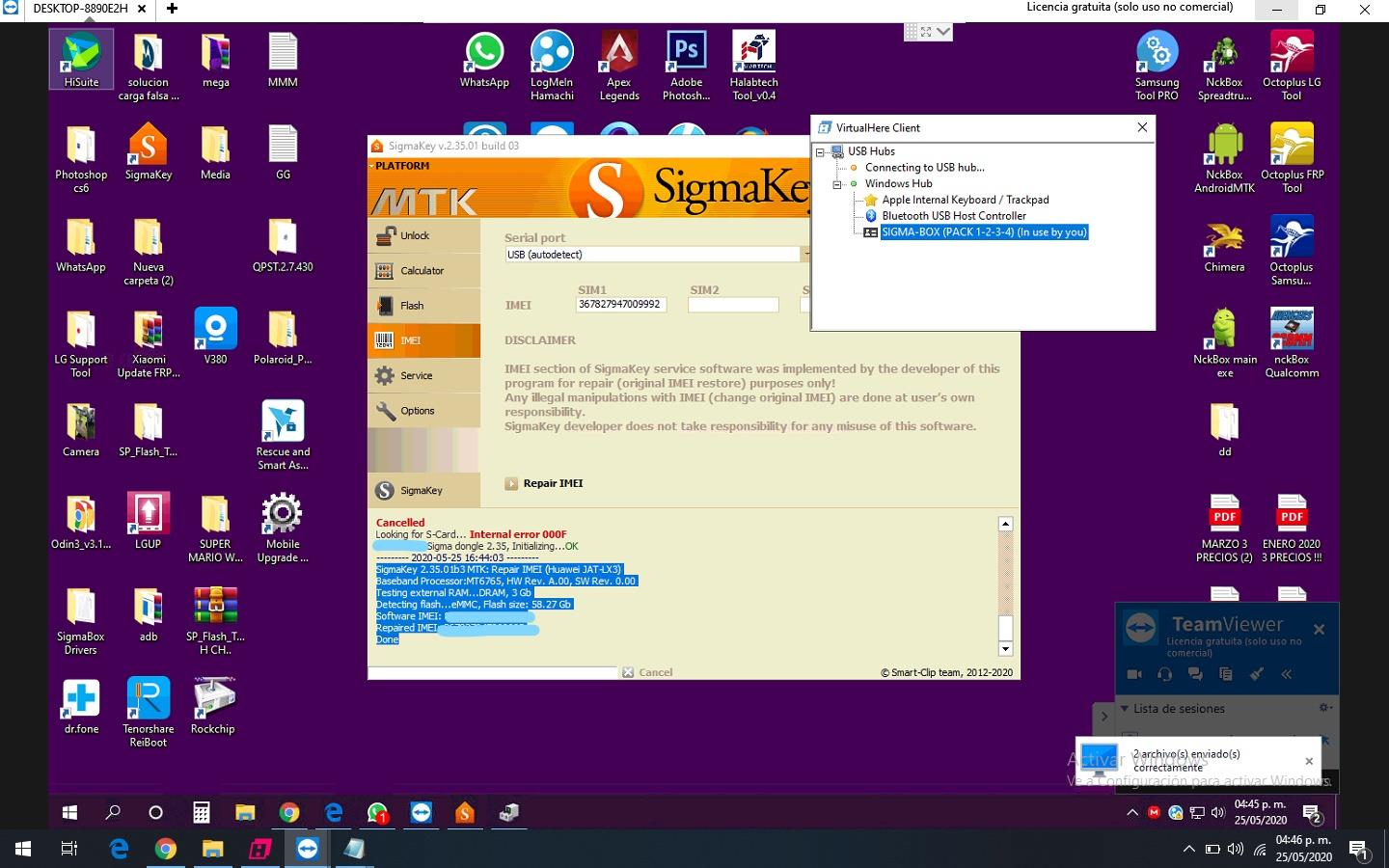Open the Halabtech Tool_v0.4 shortcut
1389x868 pixels.
[753, 66]
